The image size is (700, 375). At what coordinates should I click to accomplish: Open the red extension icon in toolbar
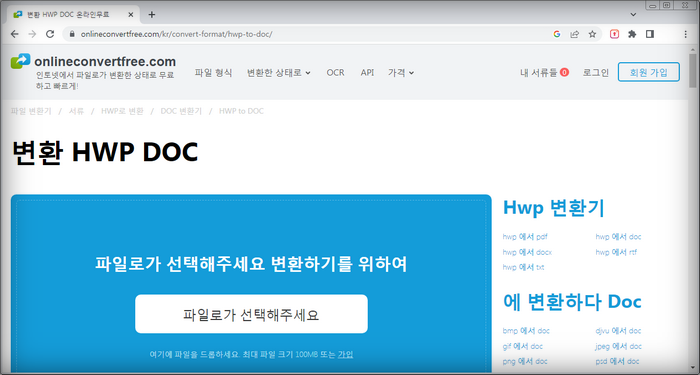[614, 34]
